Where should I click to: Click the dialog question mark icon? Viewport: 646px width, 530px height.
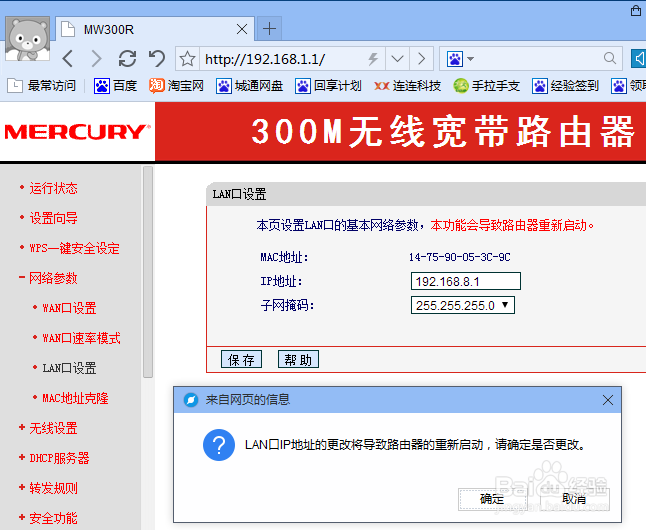tap(219, 445)
